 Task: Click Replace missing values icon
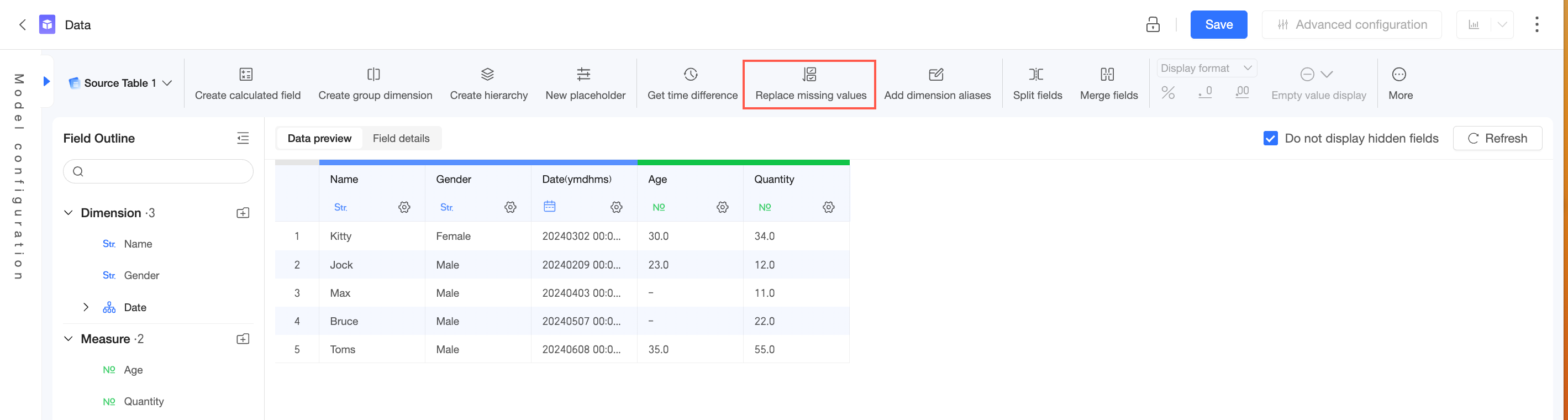click(809, 75)
